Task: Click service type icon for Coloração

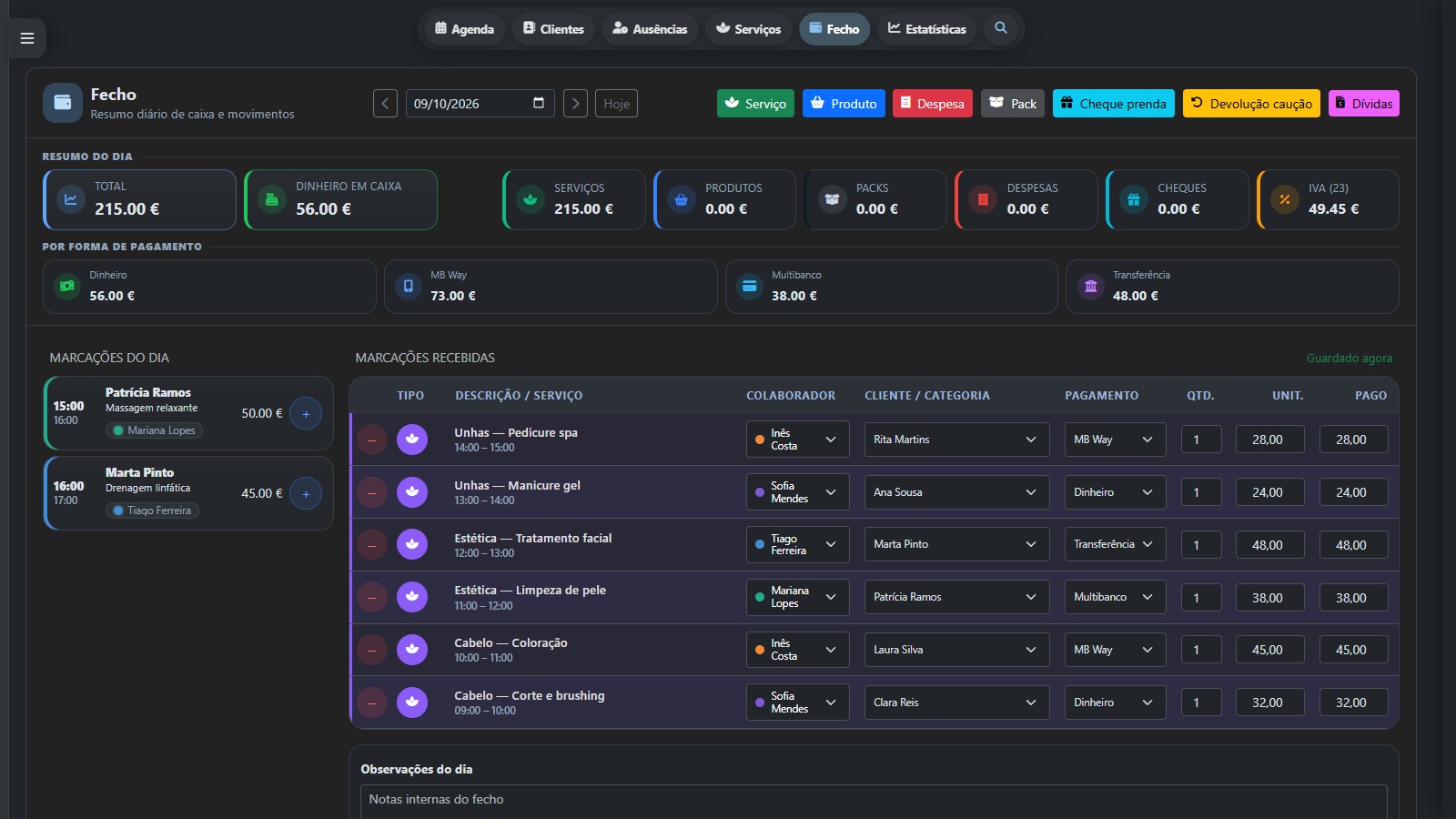Action: tap(412, 650)
